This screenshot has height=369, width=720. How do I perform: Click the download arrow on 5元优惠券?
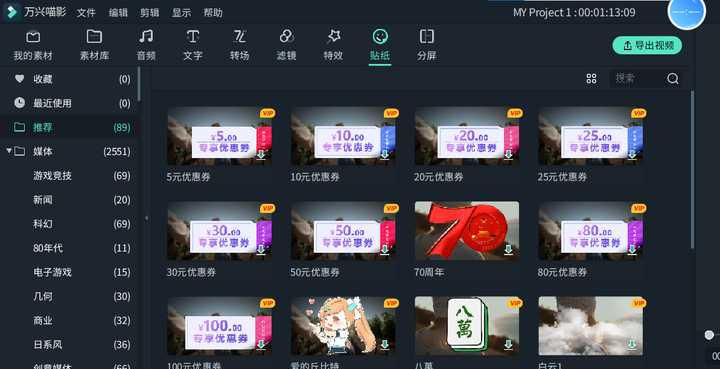261,155
